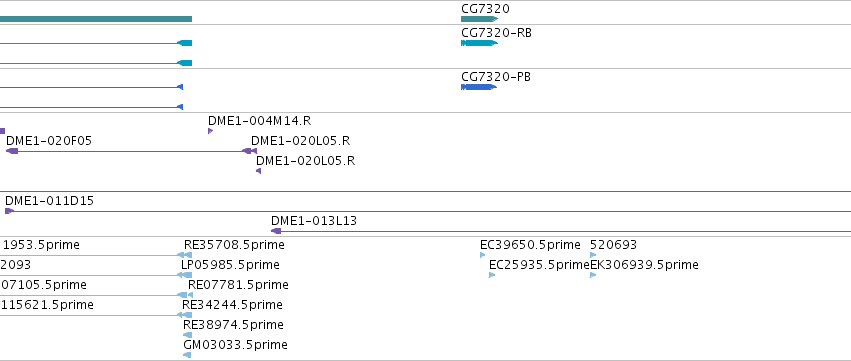Image resolution: width=851 pixels, height=361 pixels.
Task: Open the RE07781.5prime EST label
Action: 238,285
